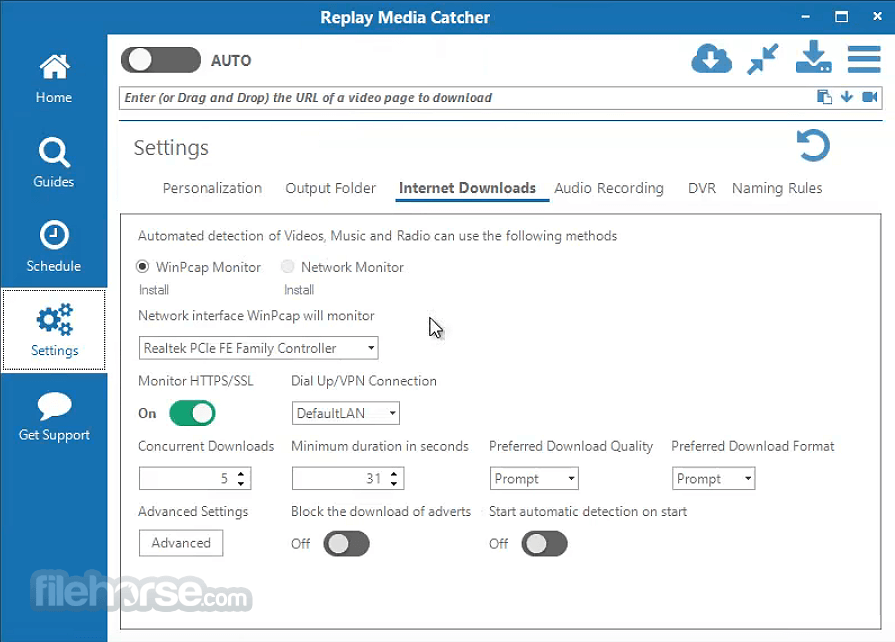Screen dimensions: 895x642
Task: Increase Minimum duration in seconds
Action: (x=394, y=474)
